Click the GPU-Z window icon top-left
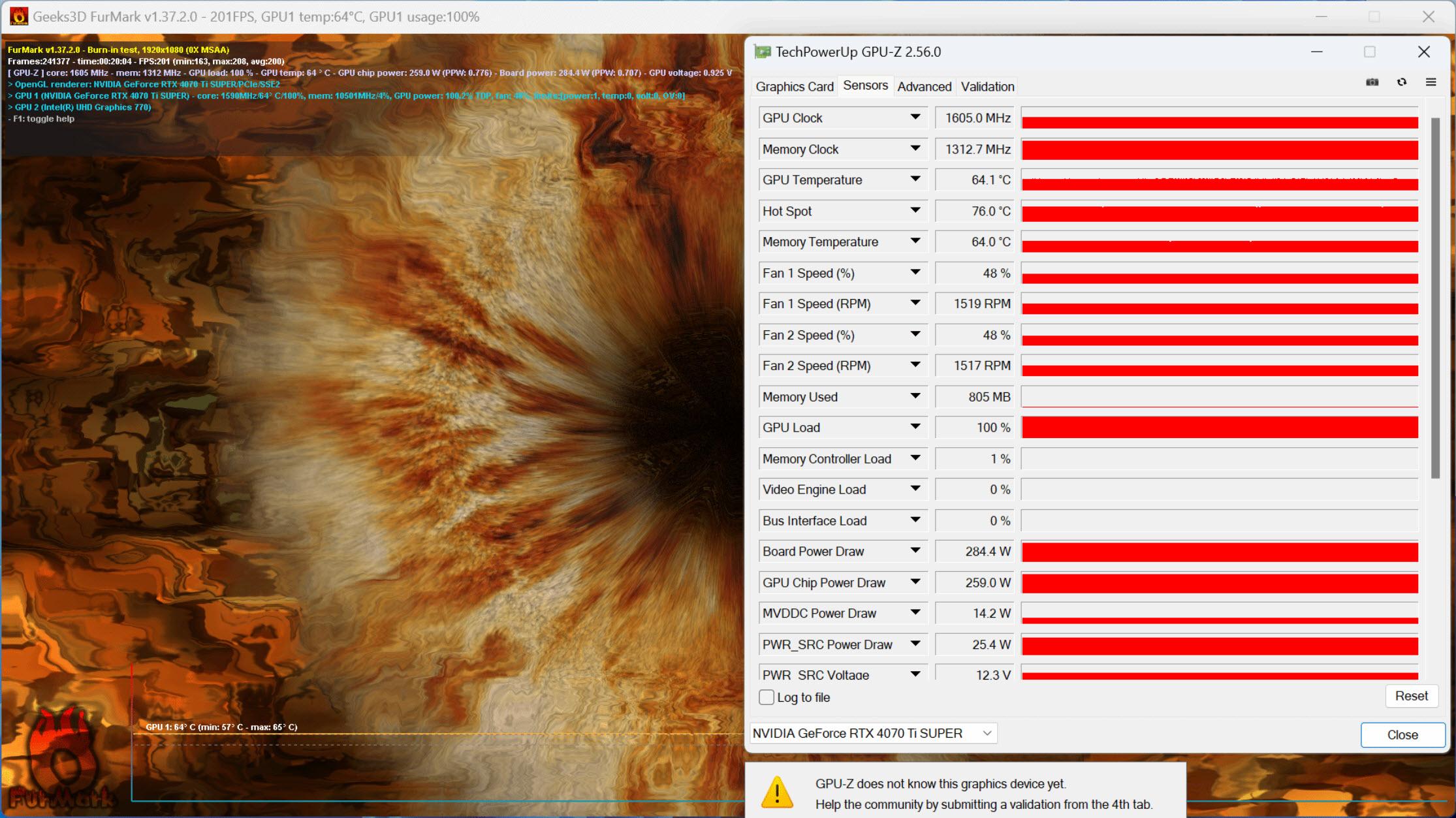The width and height of the screenshot is (1456, 818). (x=762, y=52)
